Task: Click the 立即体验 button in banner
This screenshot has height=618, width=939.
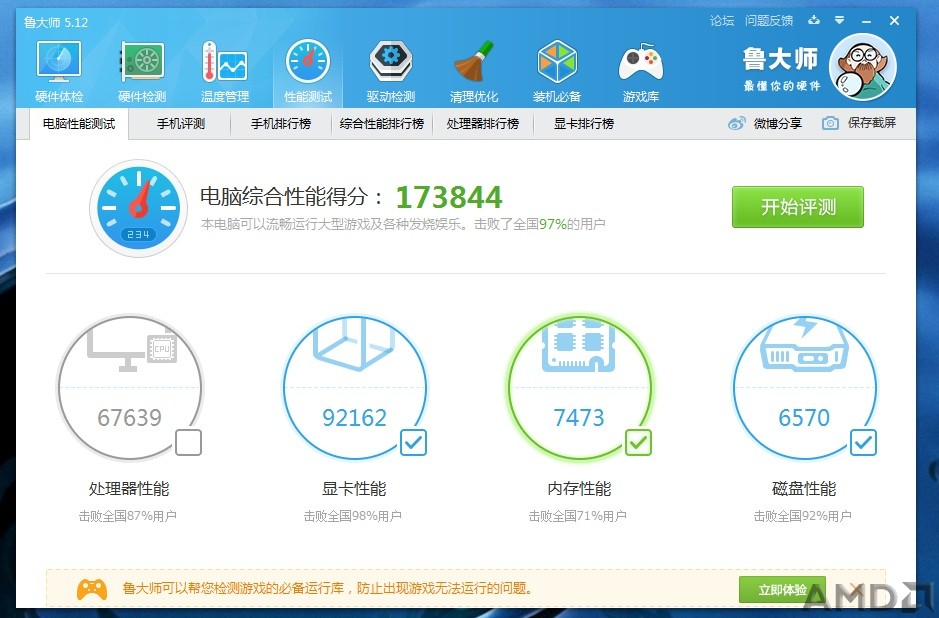Action: (x=782, y=590)
